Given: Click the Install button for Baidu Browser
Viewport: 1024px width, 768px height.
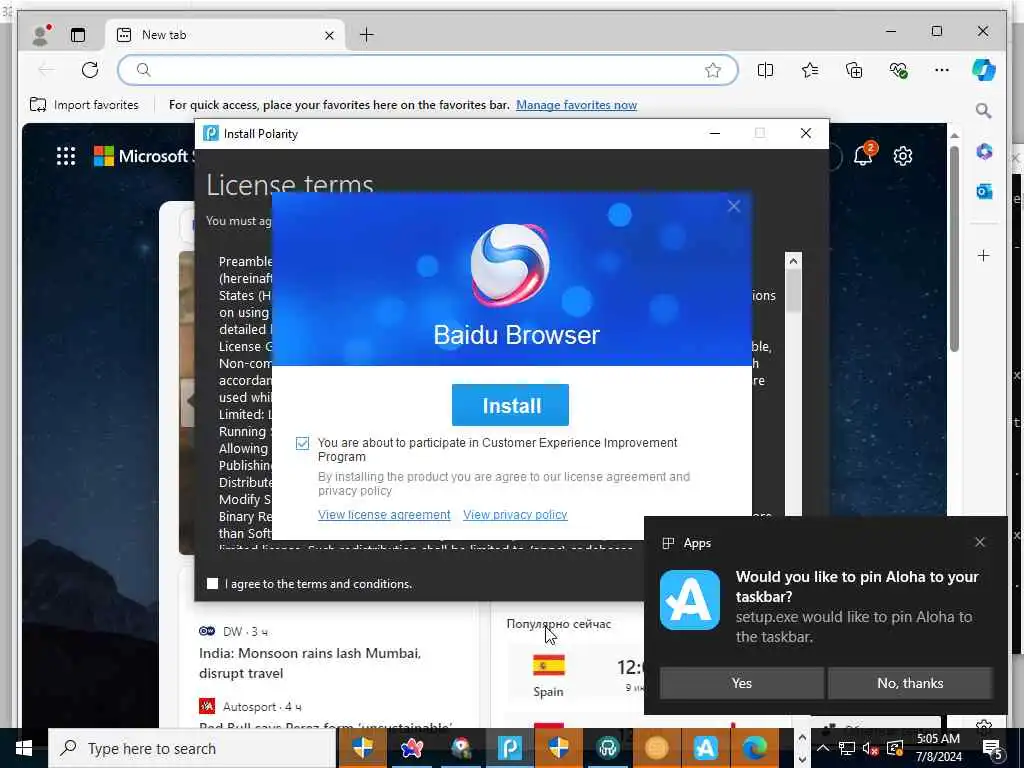Looking at the screenshot, I should [x=510, y=406].
